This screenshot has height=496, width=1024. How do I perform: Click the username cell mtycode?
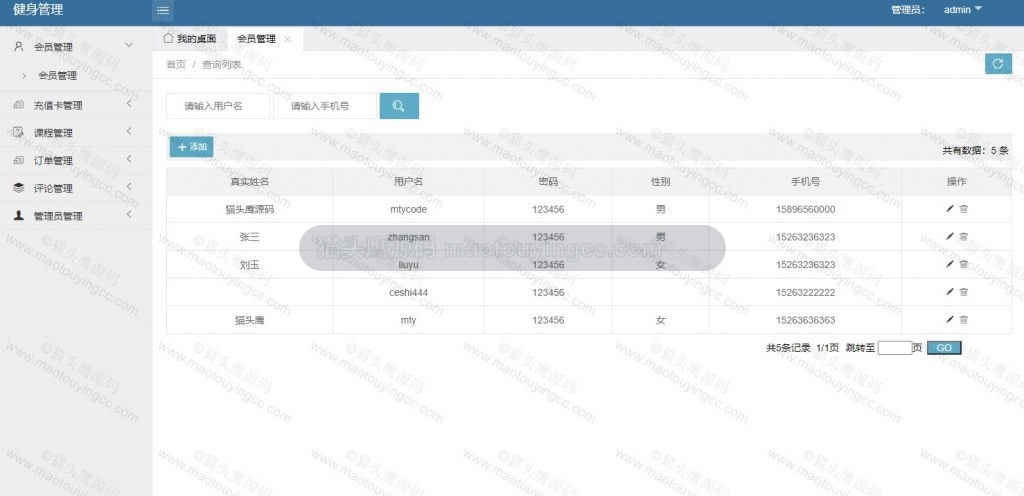pyautogui.click(x=408, y=209)
